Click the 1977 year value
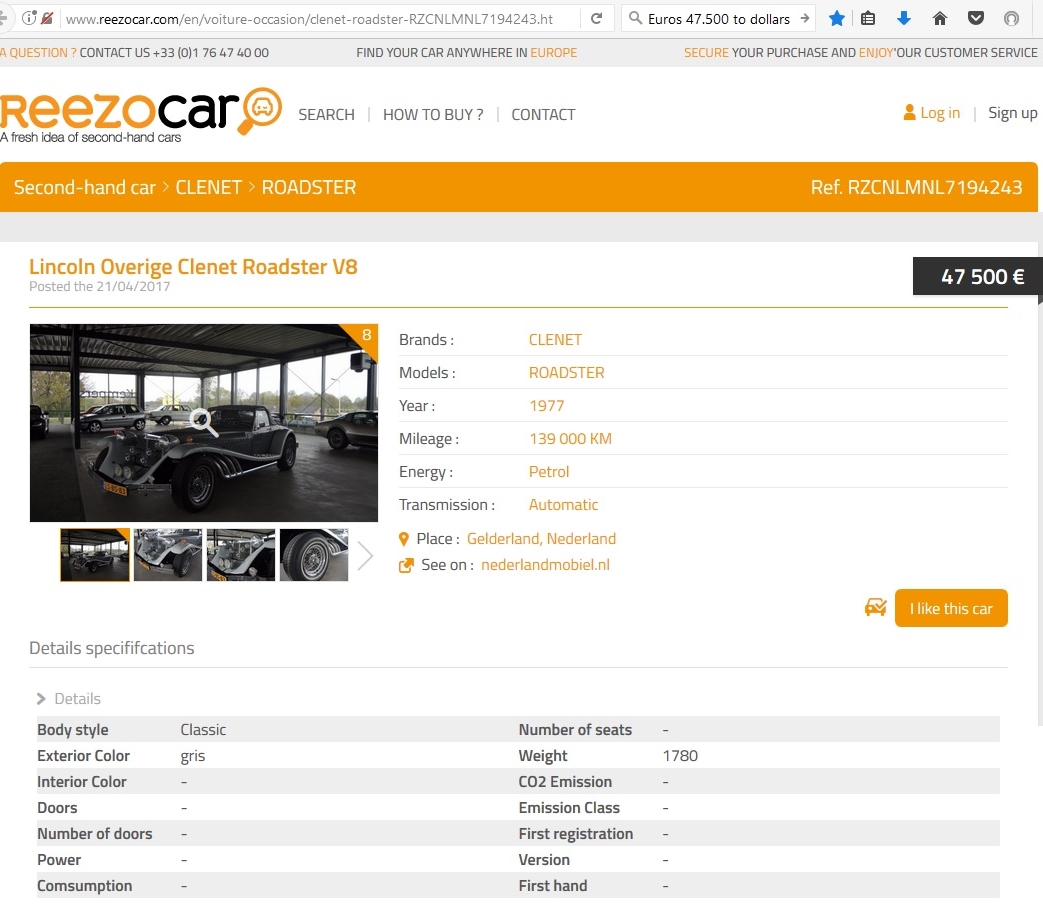 point(547,406)
